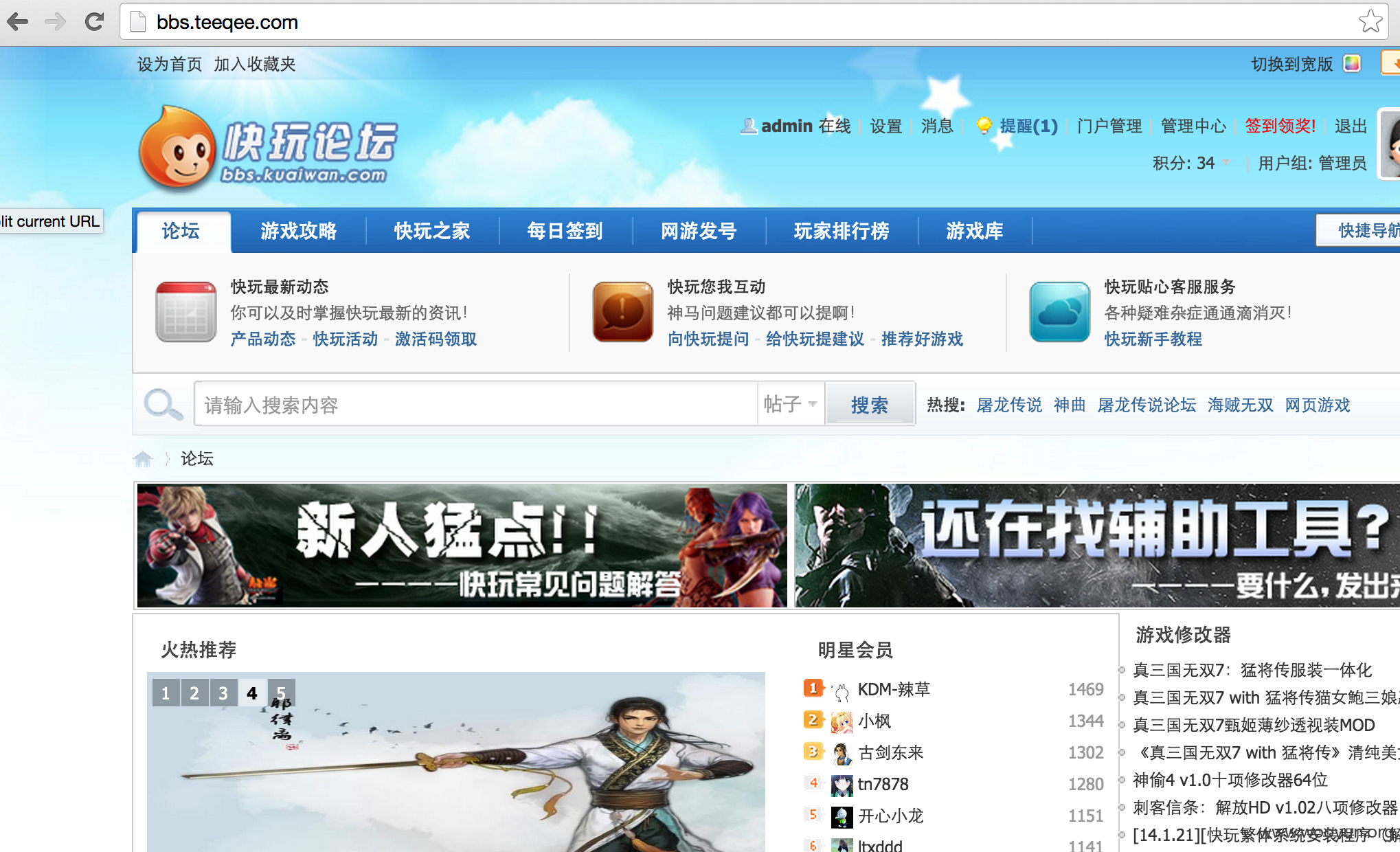Click 加入收藏夹 link
This screenshot has height=852, width=1400.
coord(255,64)
